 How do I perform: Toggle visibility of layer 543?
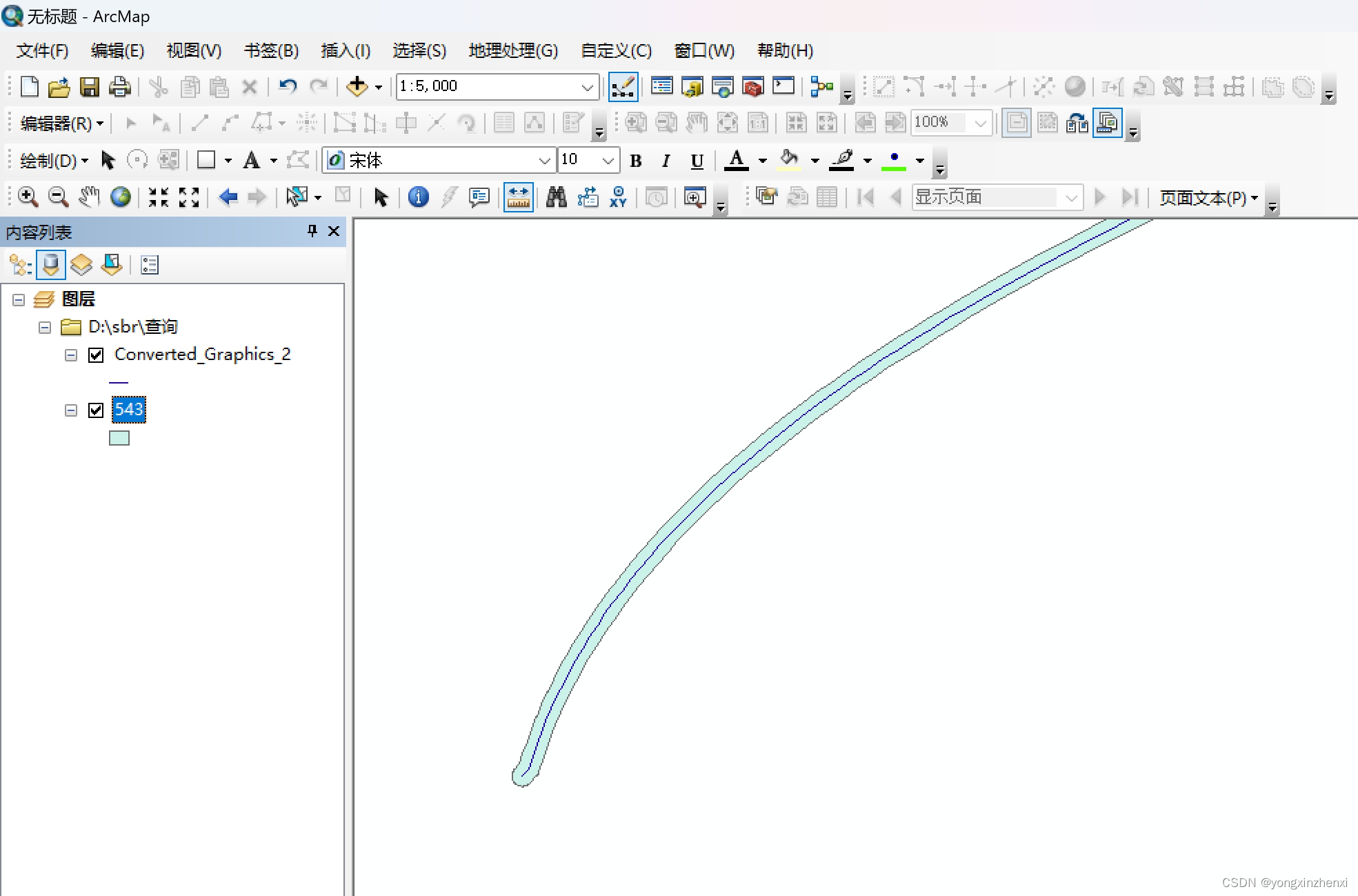click(x=96, y=409)
